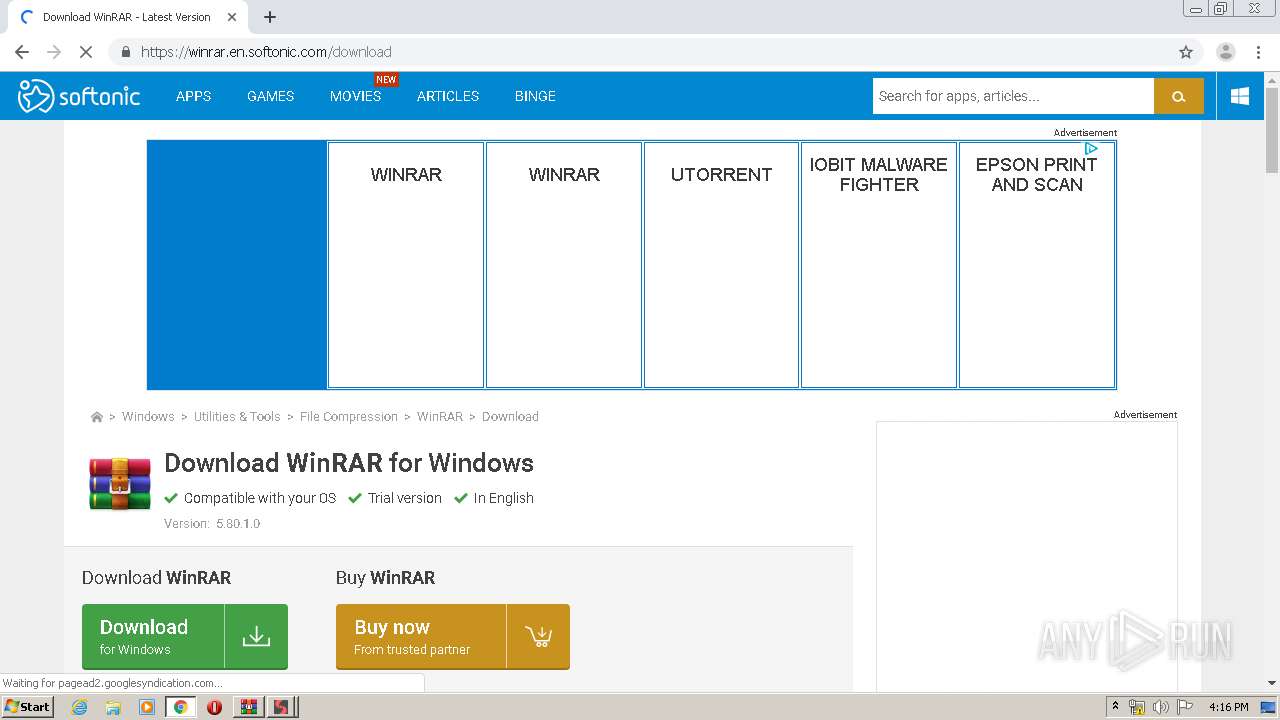Screen dimensions: 1280x720
Task: Click the download arrow icon on green button
Action: pyautogui.click(x=256, y=636)
